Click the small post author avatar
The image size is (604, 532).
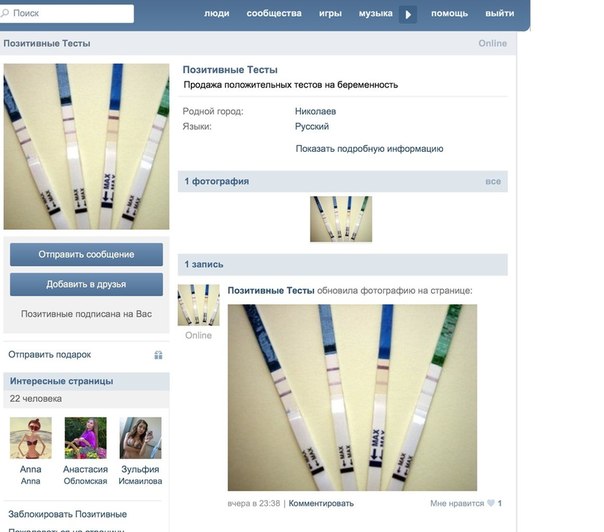(x=198, y=305)
